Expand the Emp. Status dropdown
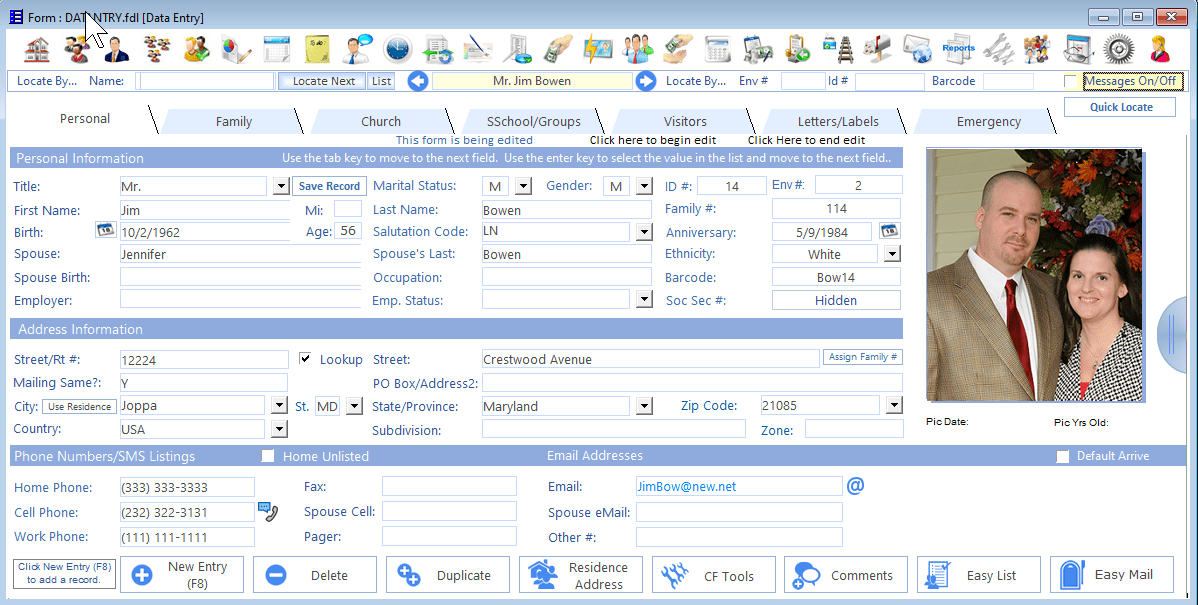 point(644,299)
